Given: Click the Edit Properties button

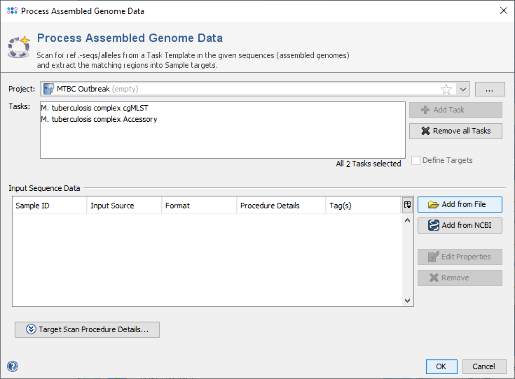Looking at the screenshot, I should click(460, 257).
